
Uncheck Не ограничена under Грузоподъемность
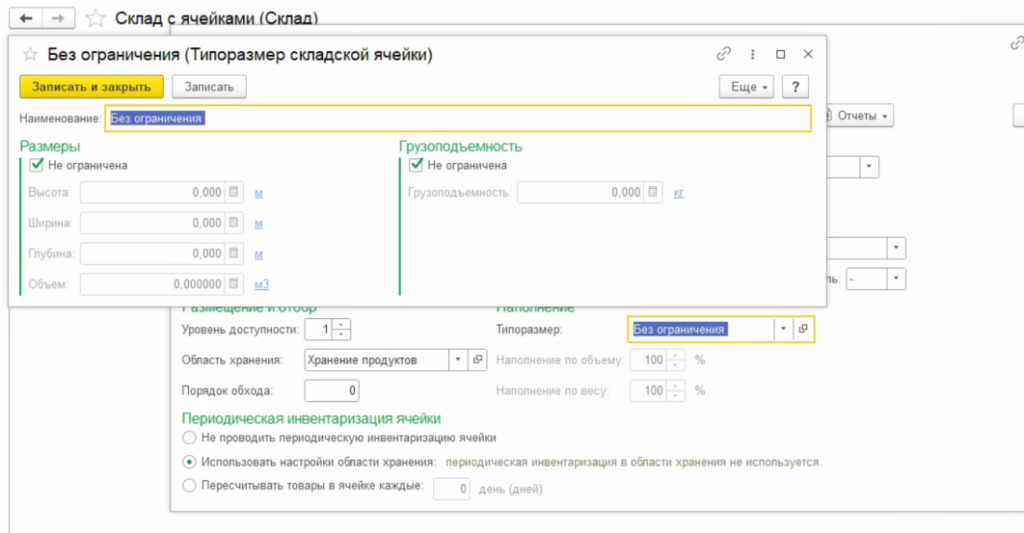tap(417, 165)
